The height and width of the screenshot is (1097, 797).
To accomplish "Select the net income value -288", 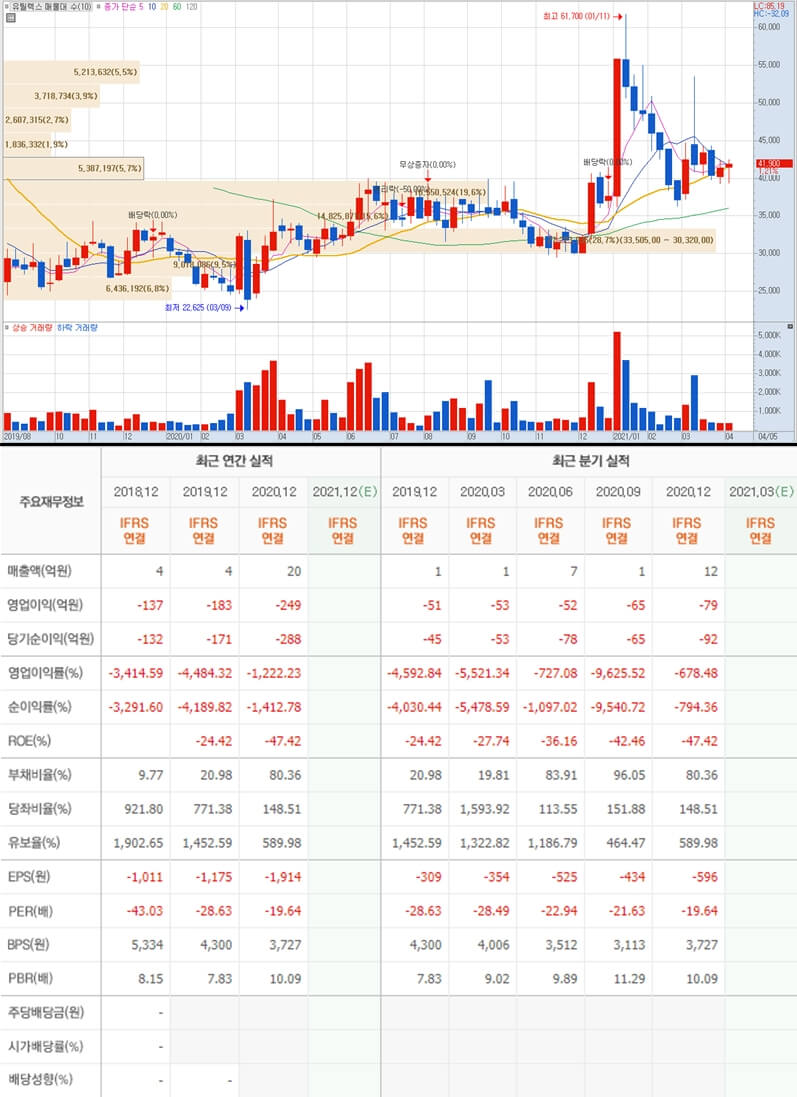I will pos(288,639).
